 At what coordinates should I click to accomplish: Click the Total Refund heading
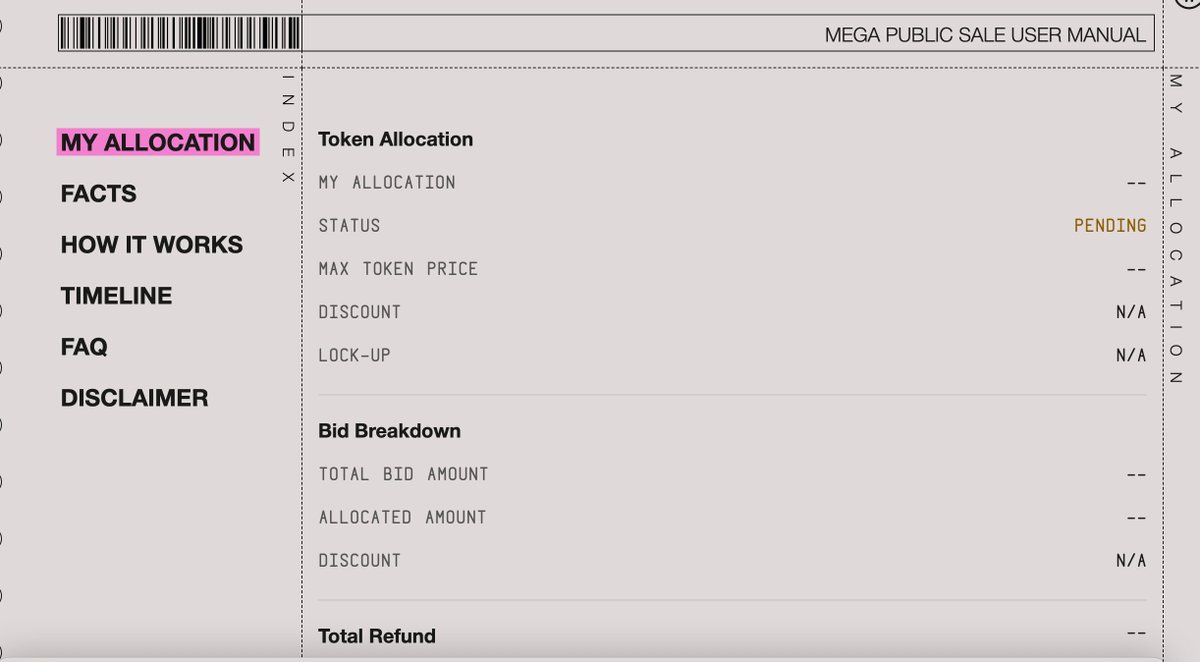(377, 636)
